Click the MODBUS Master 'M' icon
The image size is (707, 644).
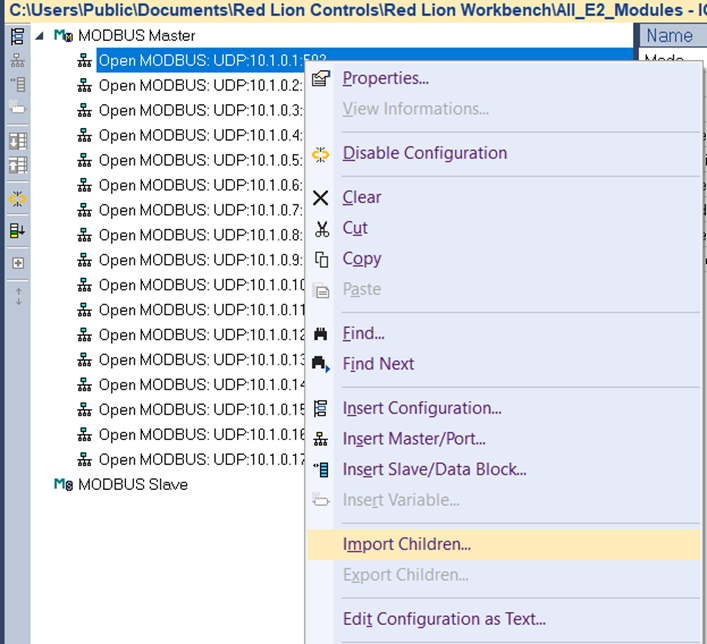(x=63, y=36)
